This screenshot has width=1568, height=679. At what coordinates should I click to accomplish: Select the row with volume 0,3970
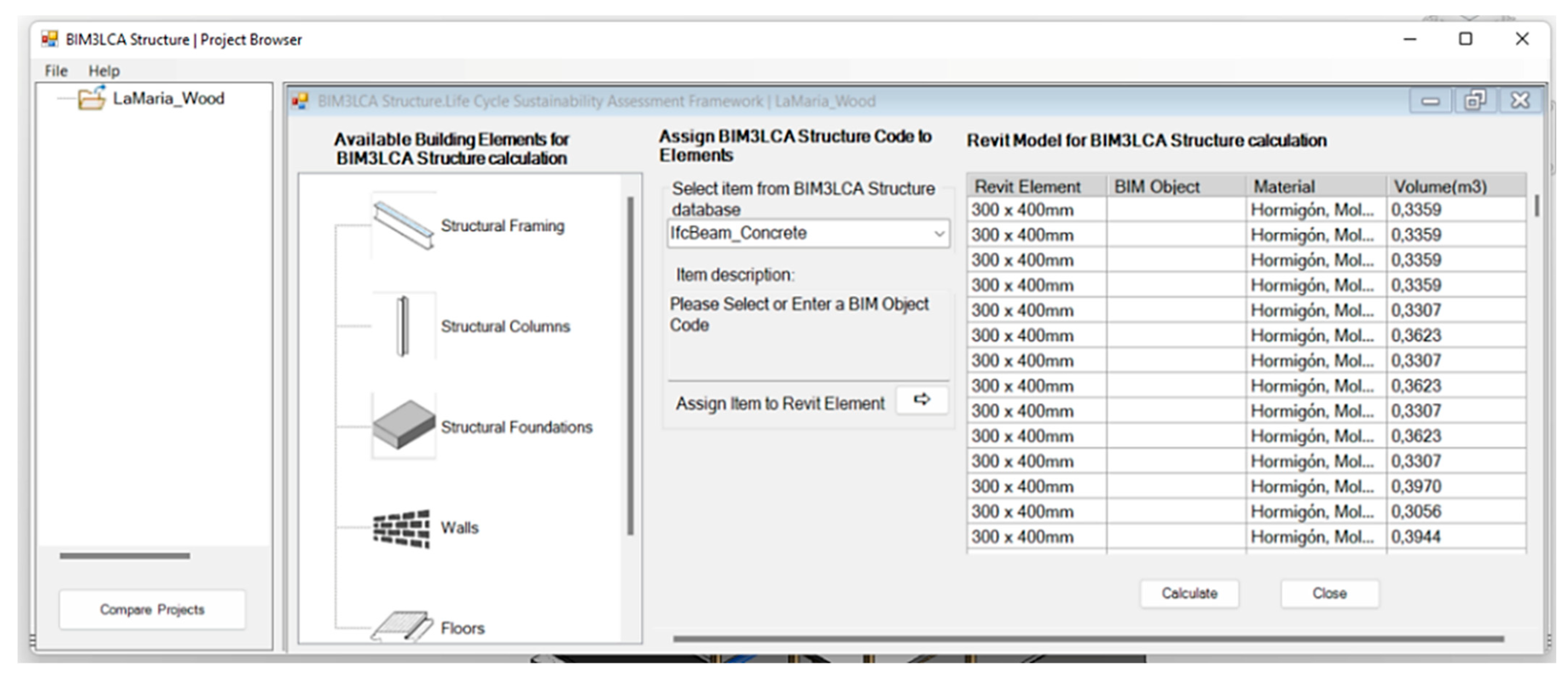click(1416, 487)
